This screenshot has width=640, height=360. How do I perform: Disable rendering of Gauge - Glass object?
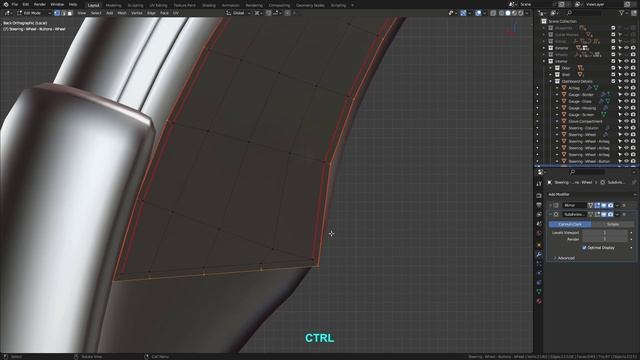pyautogui.click(x=633, y=101)
